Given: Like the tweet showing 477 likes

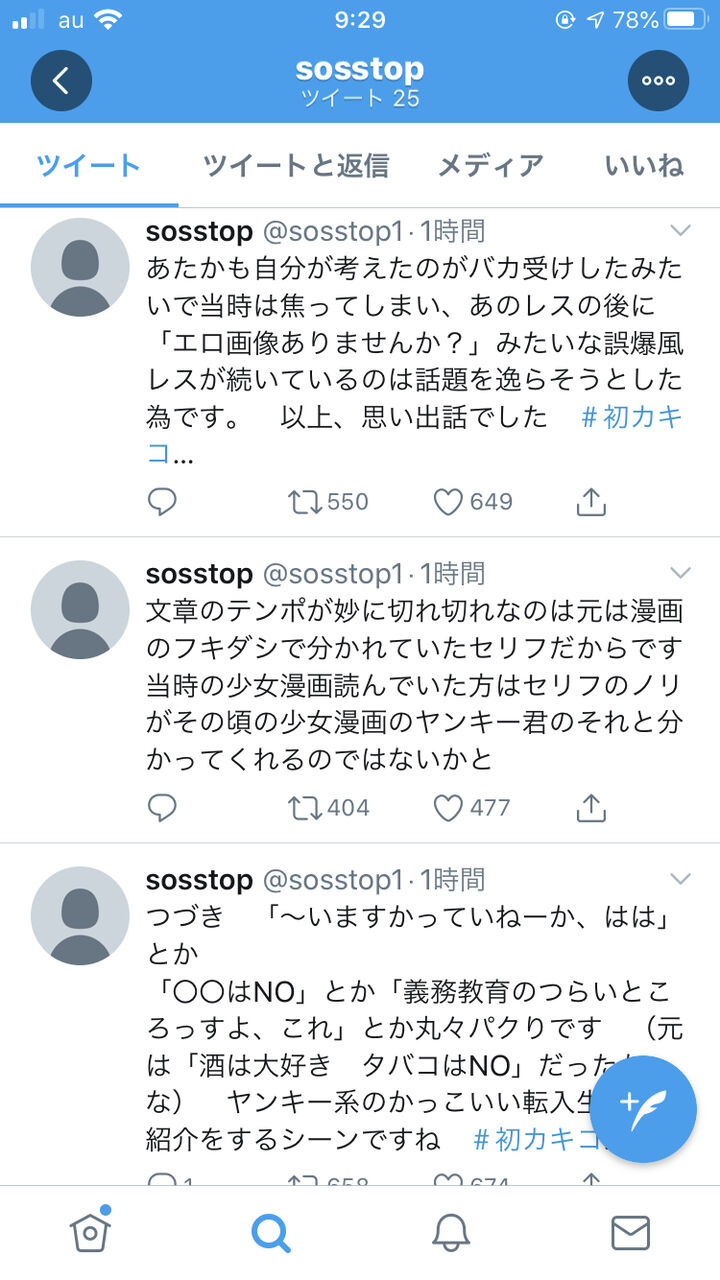Looking at the screenshot, I should click(x=448, y=807).
